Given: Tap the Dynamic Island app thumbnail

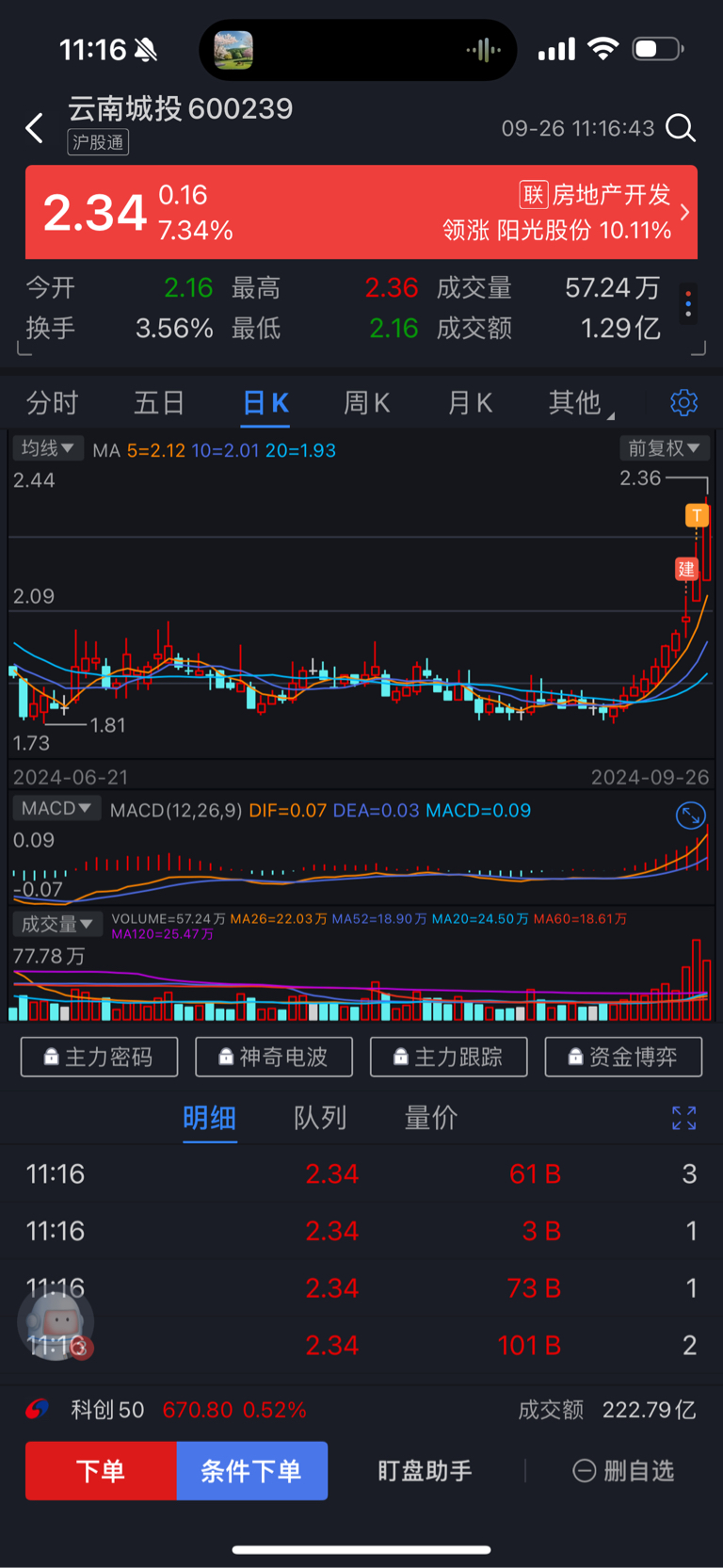Looking at the screenshot, I should [x=233, y=50].
